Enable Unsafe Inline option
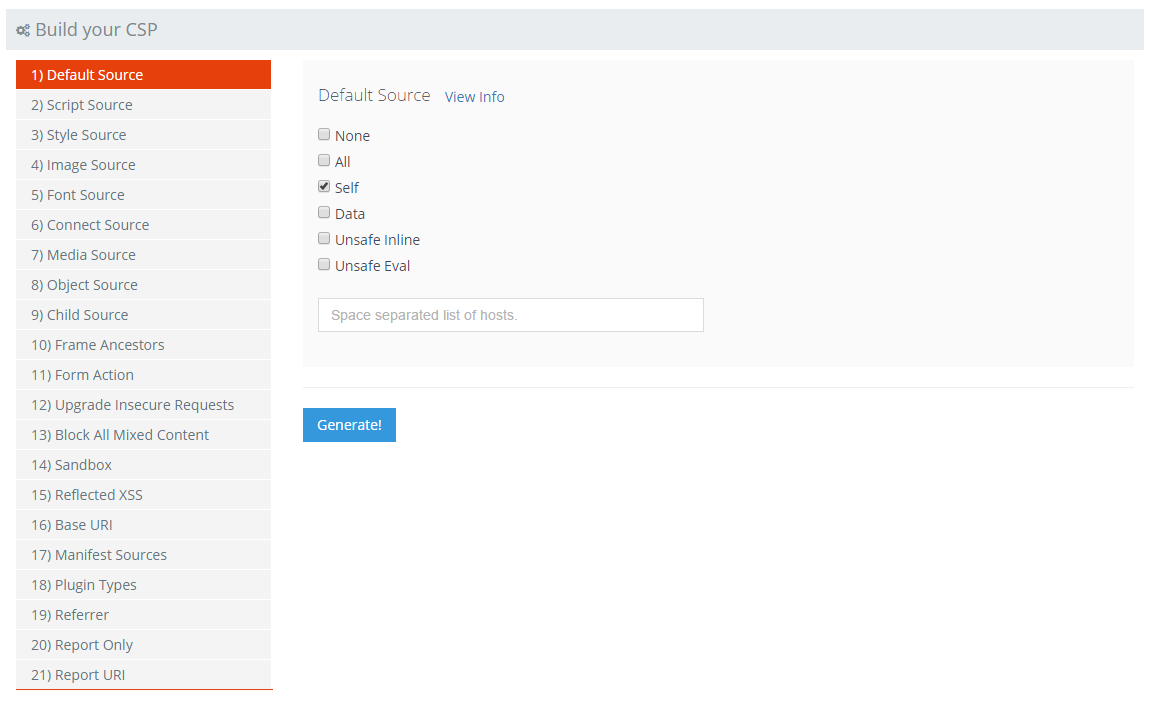 tap(324, 238)
